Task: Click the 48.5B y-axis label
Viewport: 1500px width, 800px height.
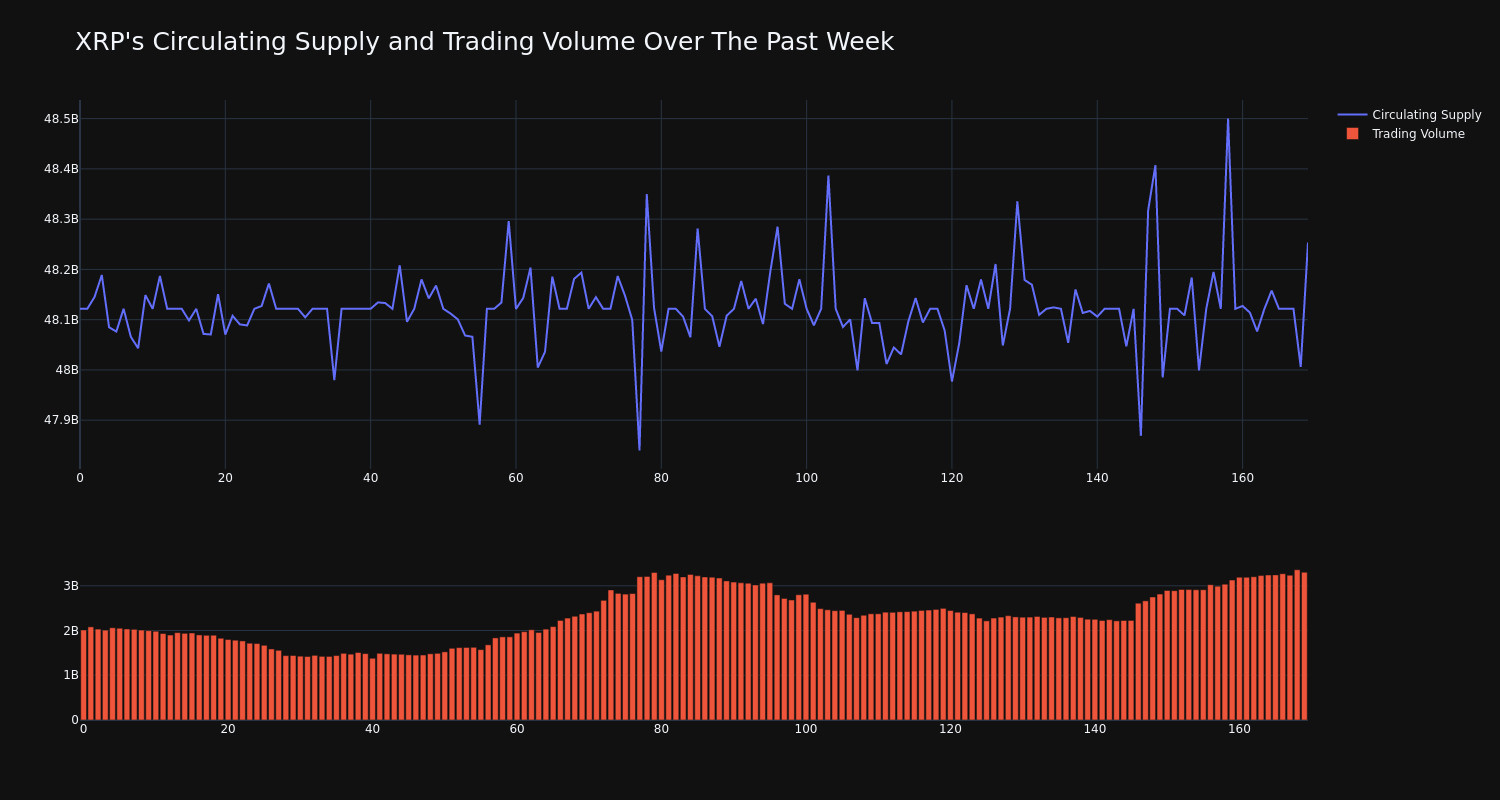Action: click(61, 119)
